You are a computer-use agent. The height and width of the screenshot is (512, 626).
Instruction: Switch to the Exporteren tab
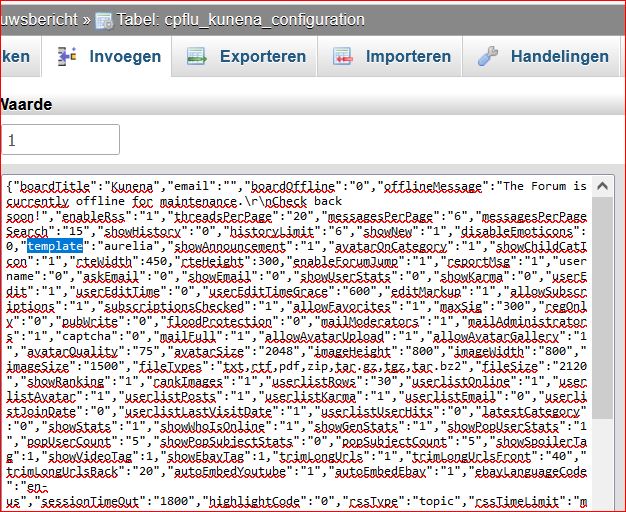[x=260, y=57]
